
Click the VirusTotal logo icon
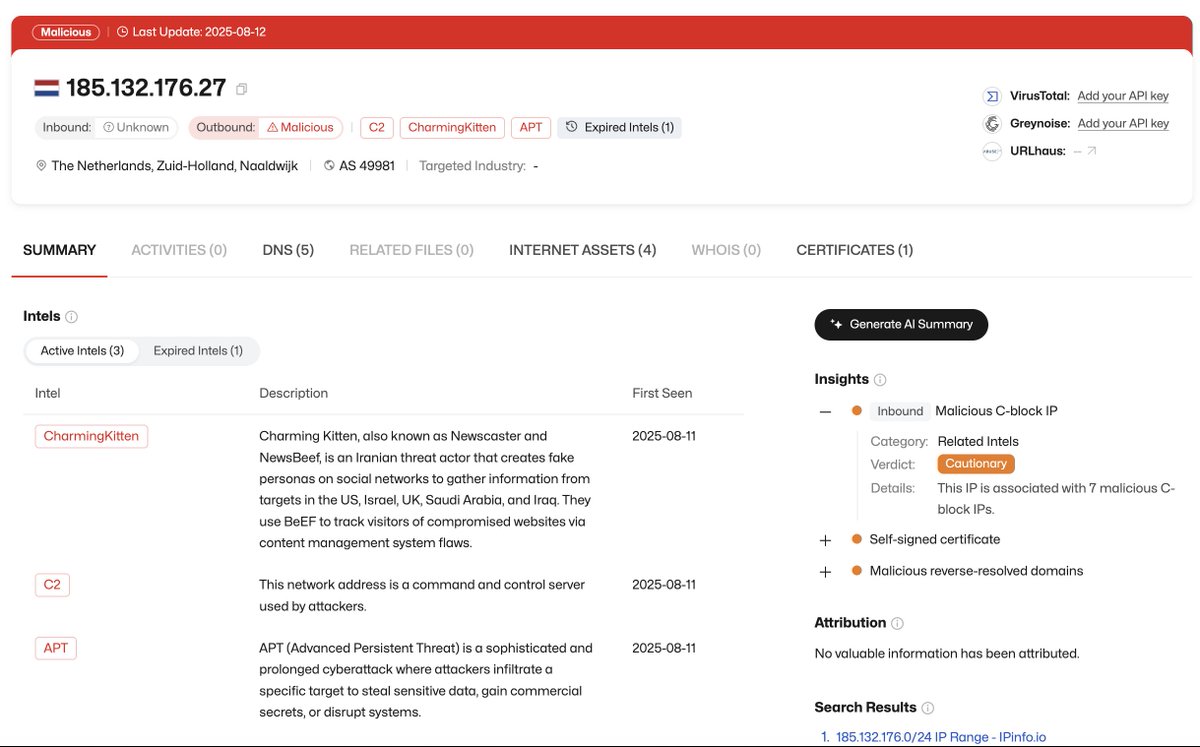click(x=992, y=96)
